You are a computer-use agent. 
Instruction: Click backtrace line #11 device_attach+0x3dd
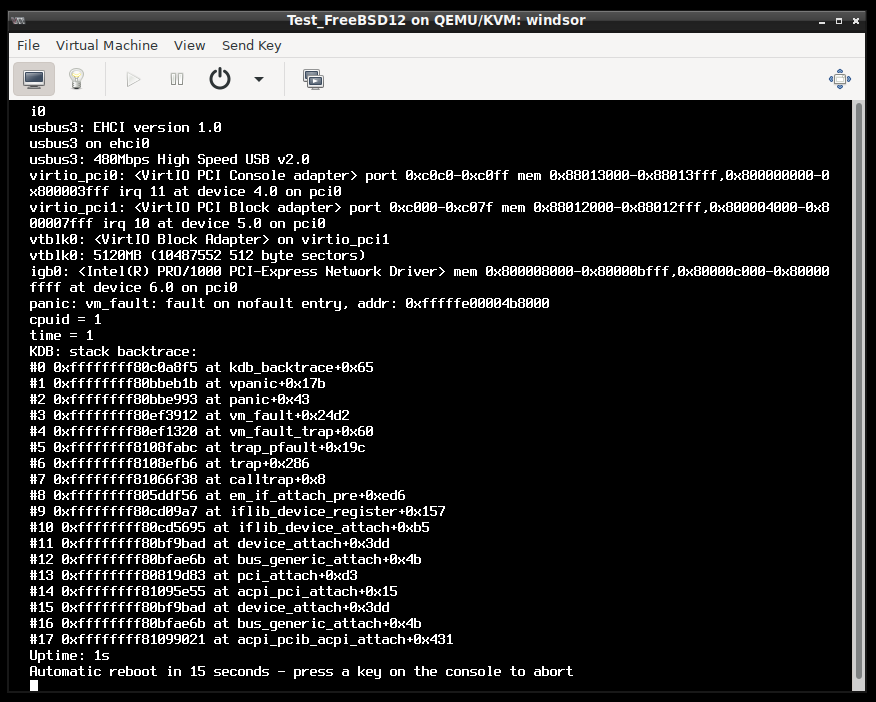(210, 543)
